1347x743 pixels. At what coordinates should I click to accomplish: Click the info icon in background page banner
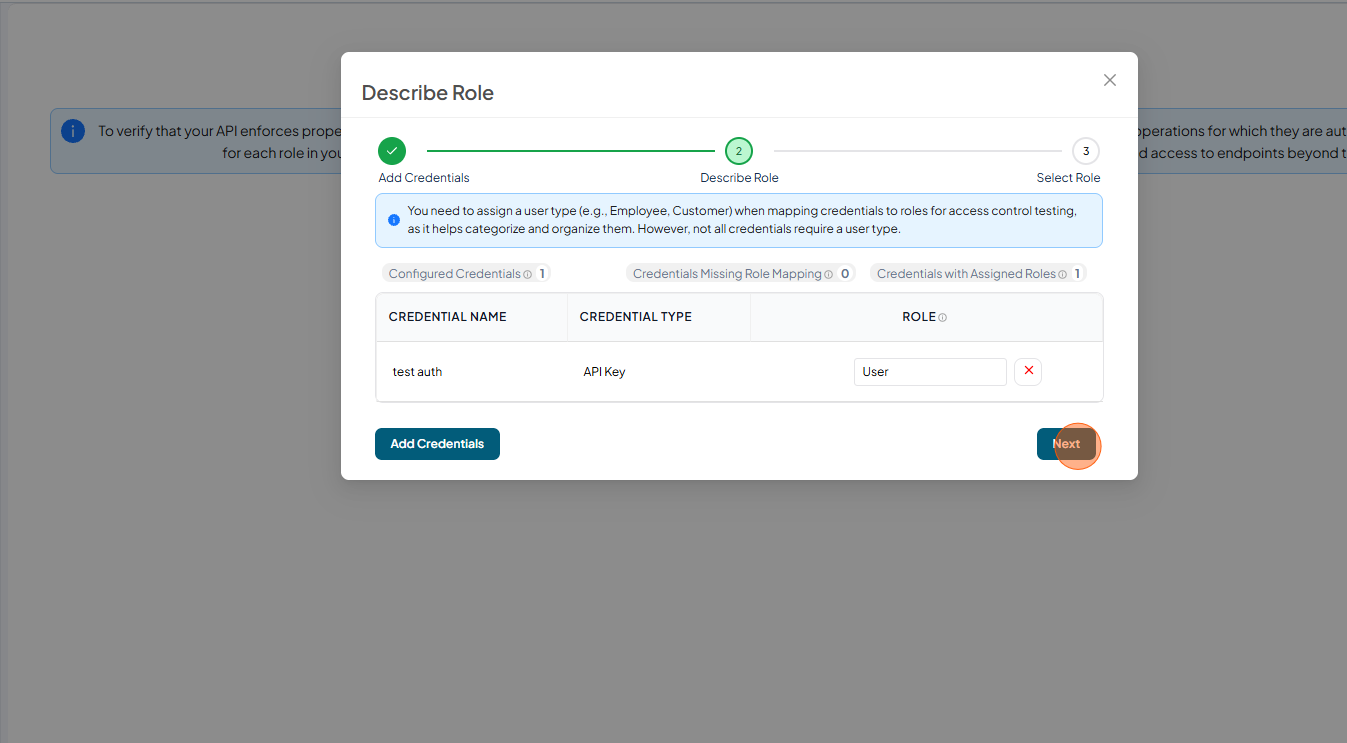coord(73,131)
